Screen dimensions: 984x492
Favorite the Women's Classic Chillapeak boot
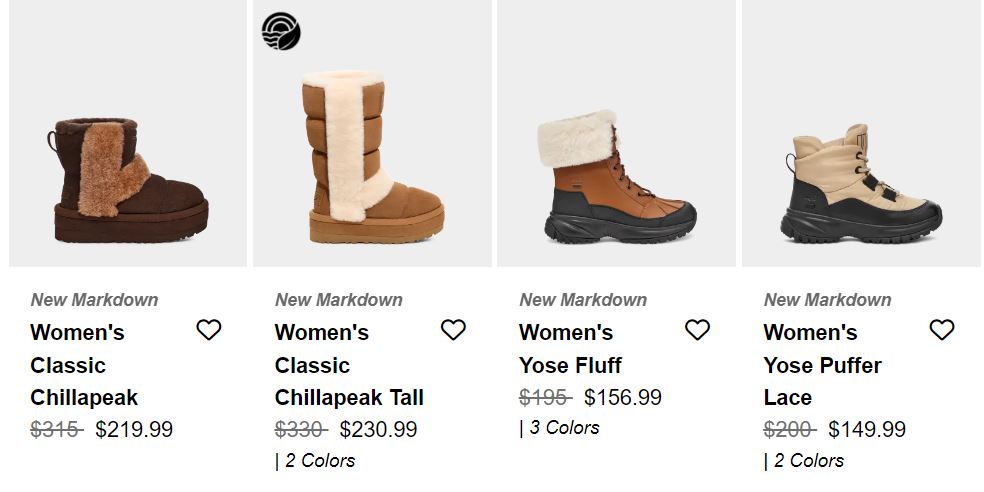tap(208, 329)
